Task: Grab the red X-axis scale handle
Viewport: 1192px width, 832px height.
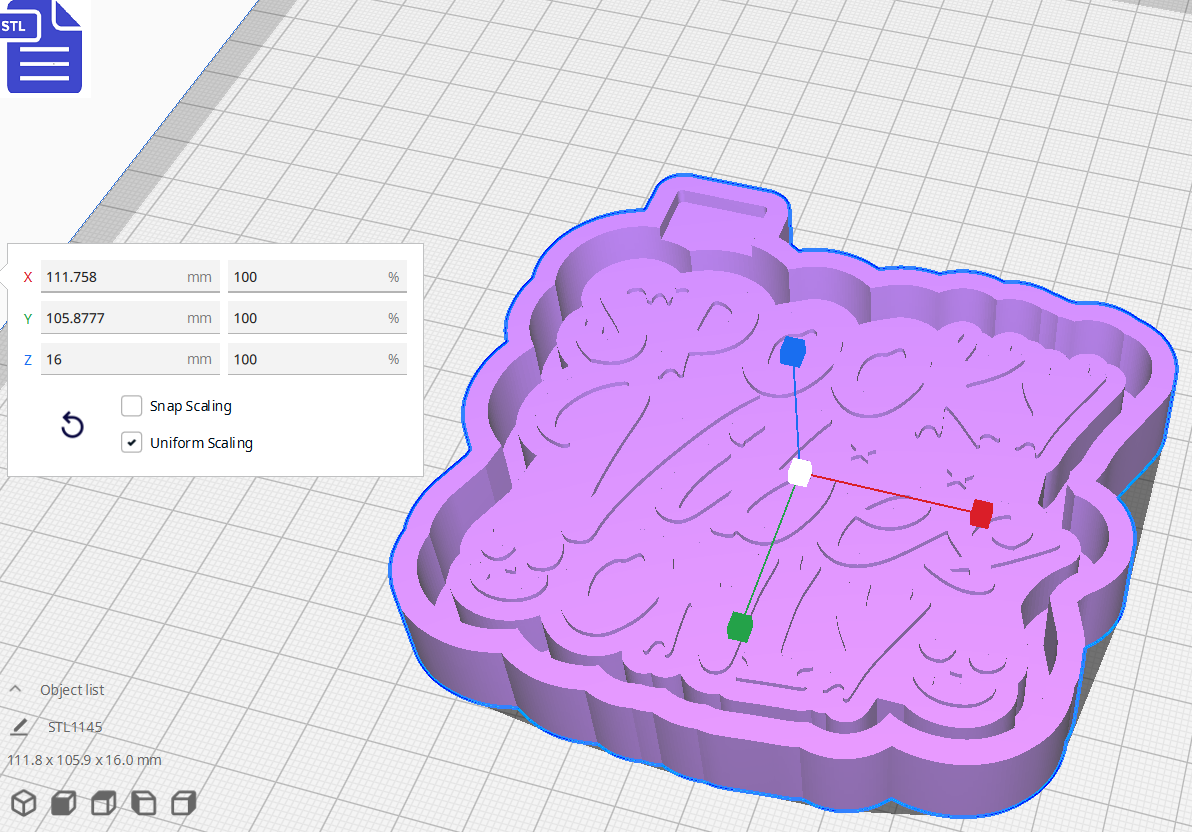Action: (x=979, y=514)
